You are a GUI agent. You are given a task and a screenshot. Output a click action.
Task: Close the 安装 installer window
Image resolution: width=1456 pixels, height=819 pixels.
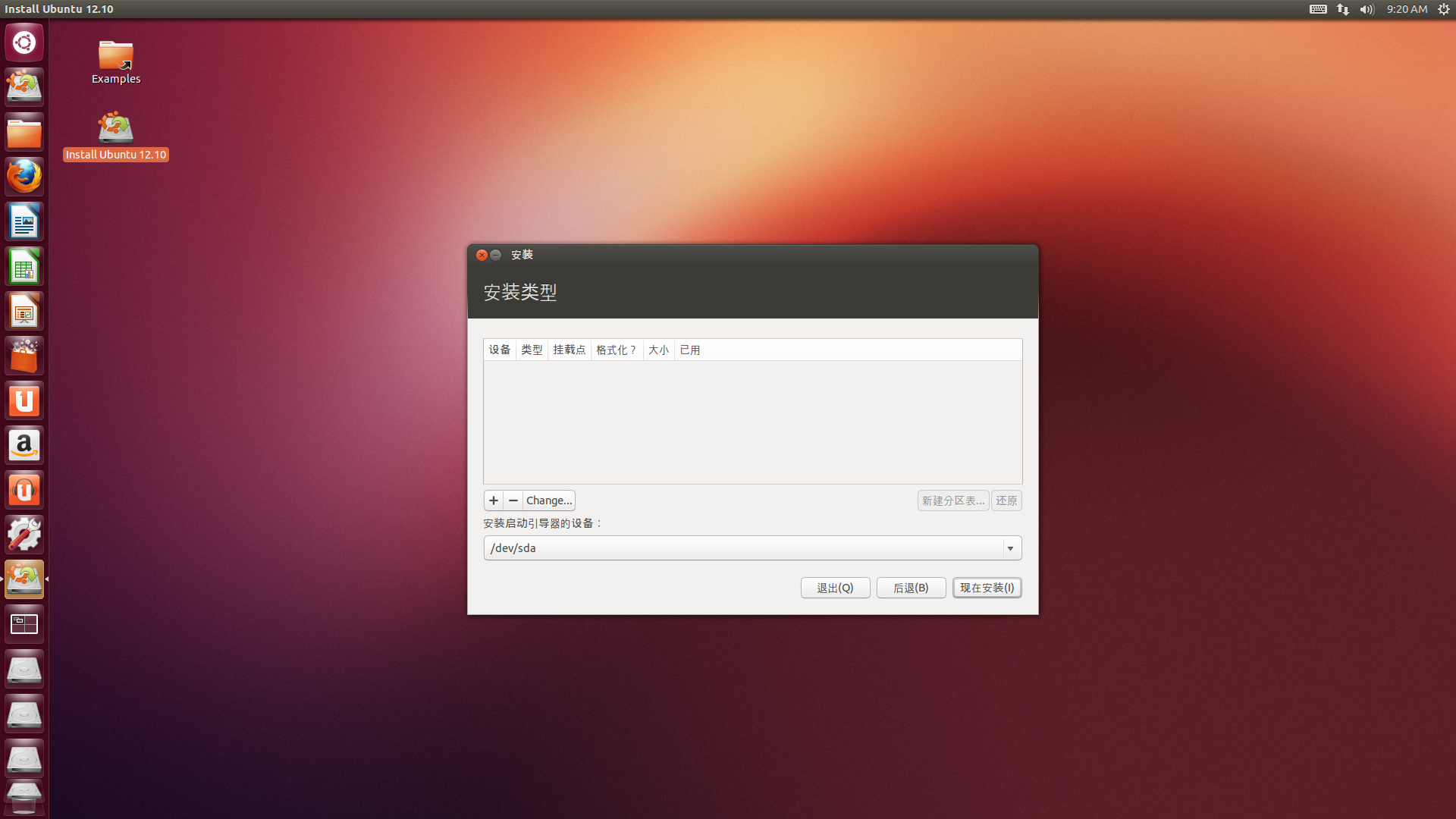pos(482,255)
